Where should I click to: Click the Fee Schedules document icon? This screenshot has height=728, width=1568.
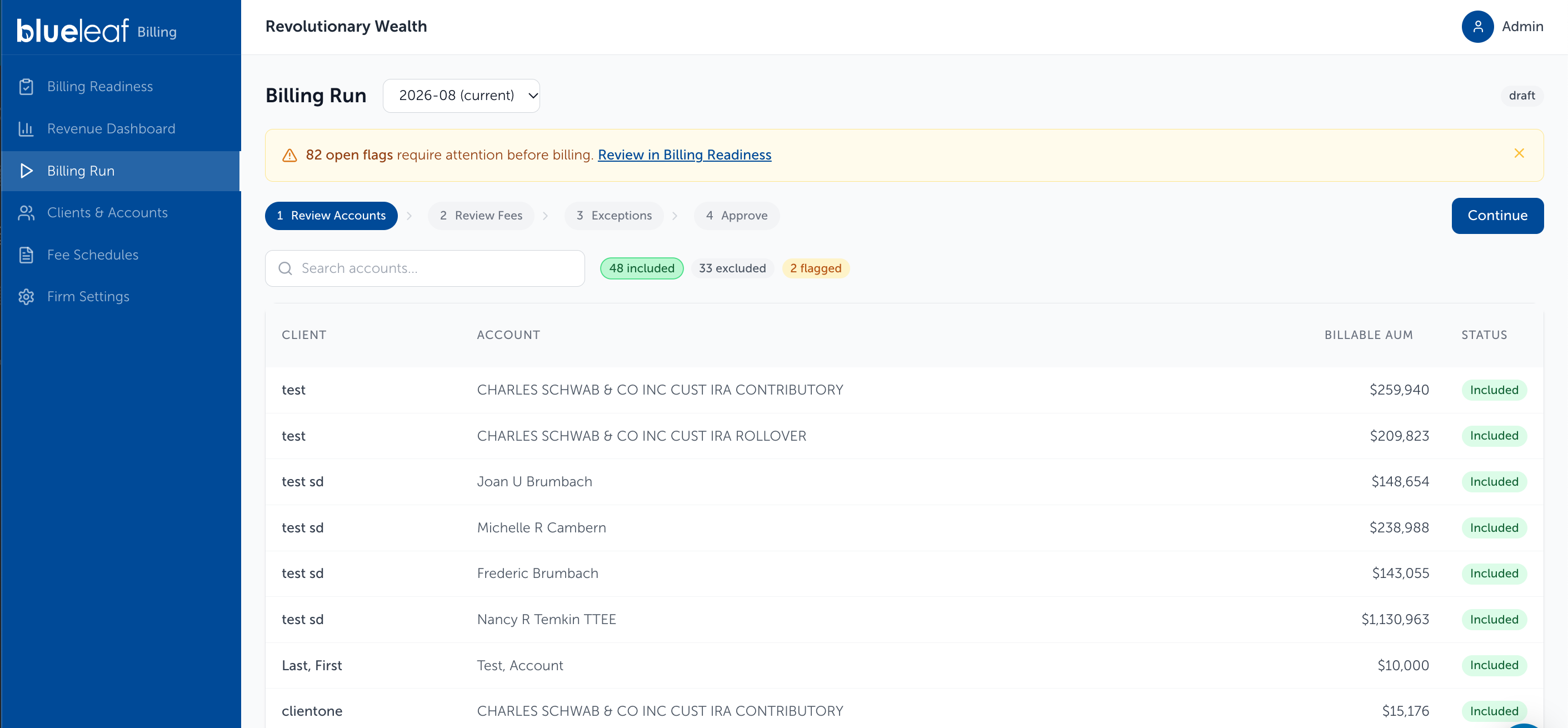point(26,255)
